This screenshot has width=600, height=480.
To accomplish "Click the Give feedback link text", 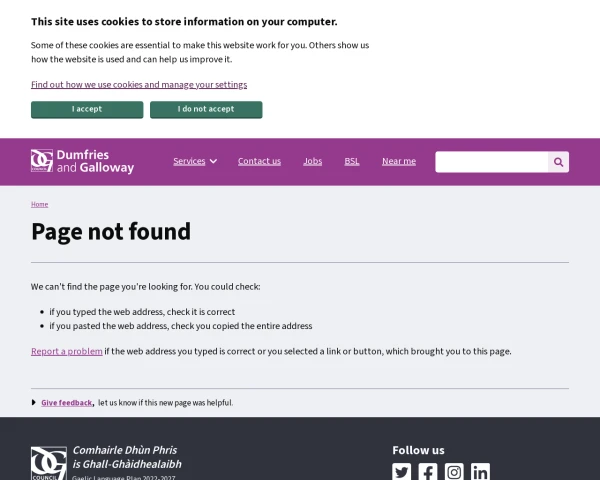I will pyautogui.click(x=67, y=403).
